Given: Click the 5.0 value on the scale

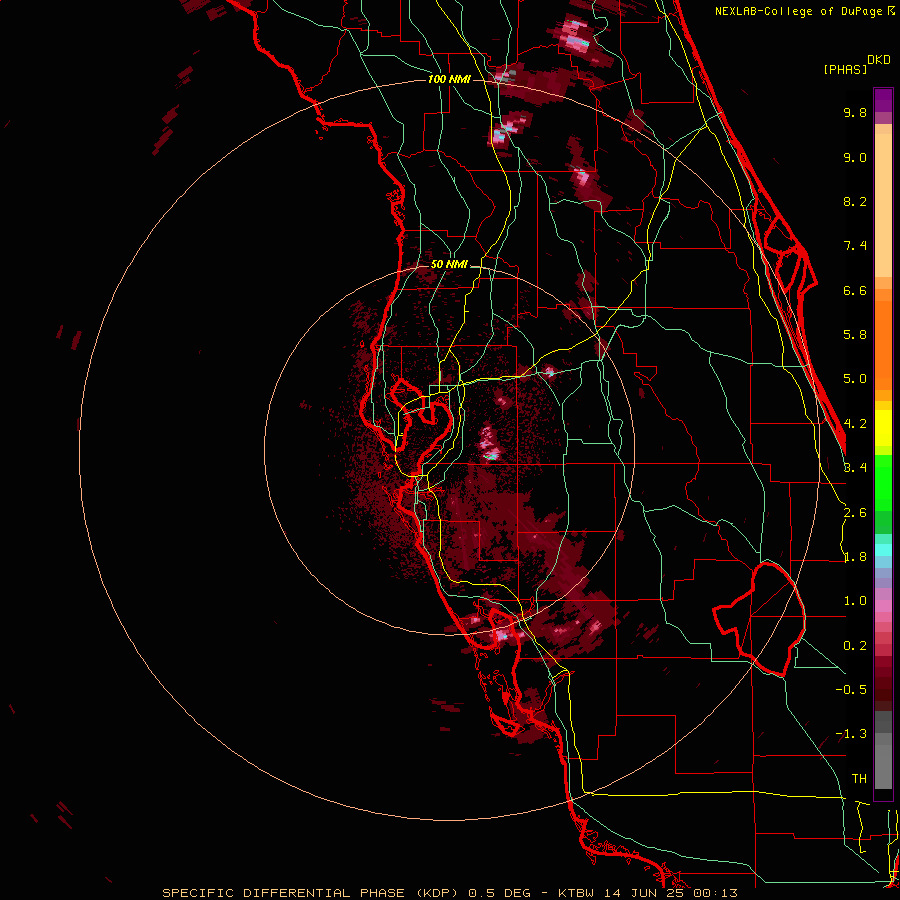Looking at the screenshot, I should pyautogui.click(x=855, y=379).
